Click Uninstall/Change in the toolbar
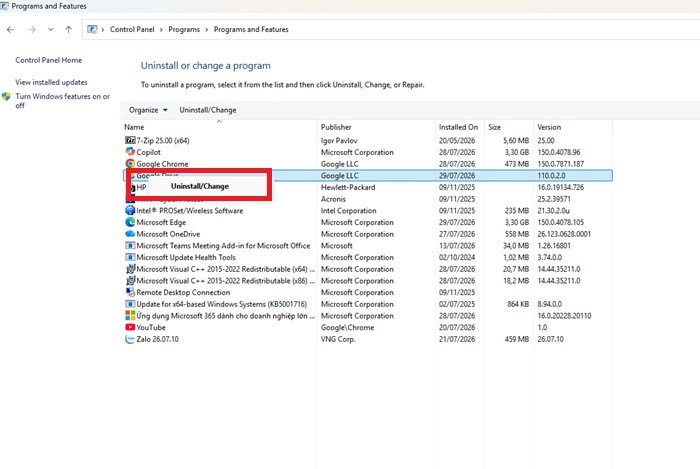The width and height of the screenshot is (700, 469). coord(208,110)
